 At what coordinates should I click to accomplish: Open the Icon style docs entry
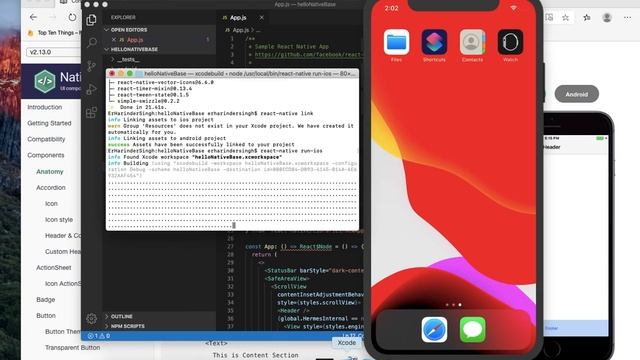[59, 220]
